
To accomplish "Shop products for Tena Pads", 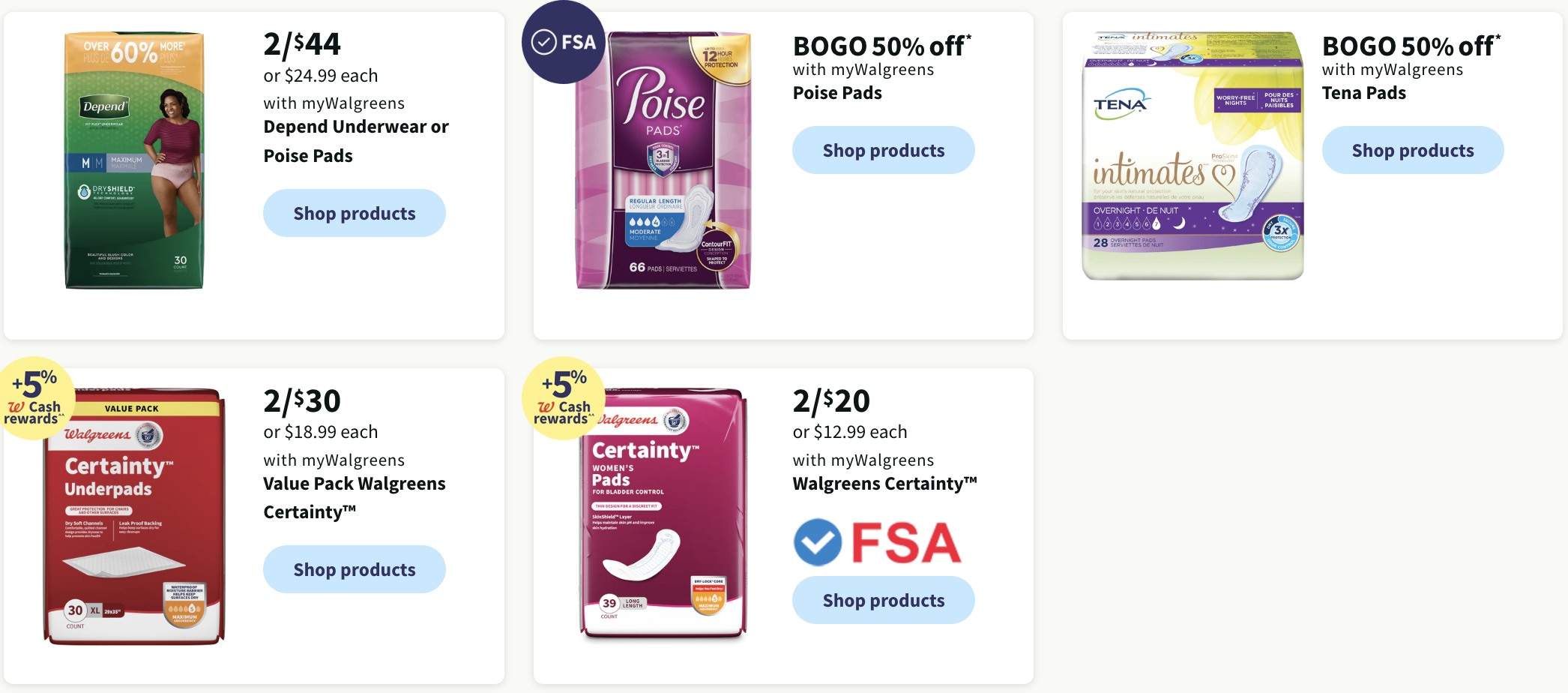I will coord(1413,150).
